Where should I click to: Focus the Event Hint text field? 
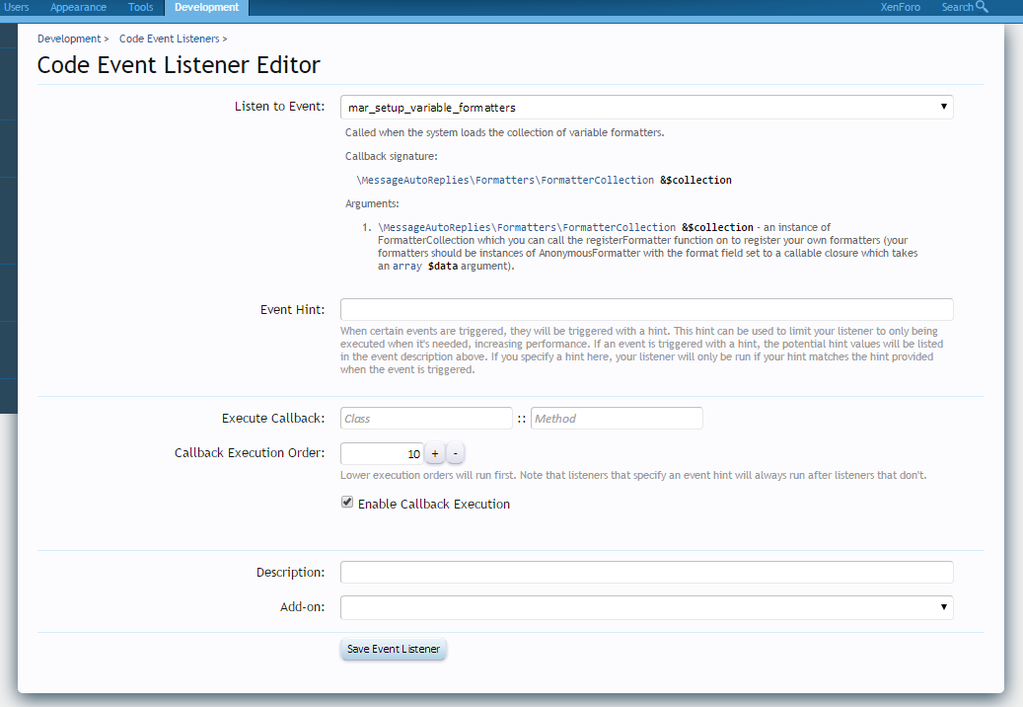coord(646,309)
